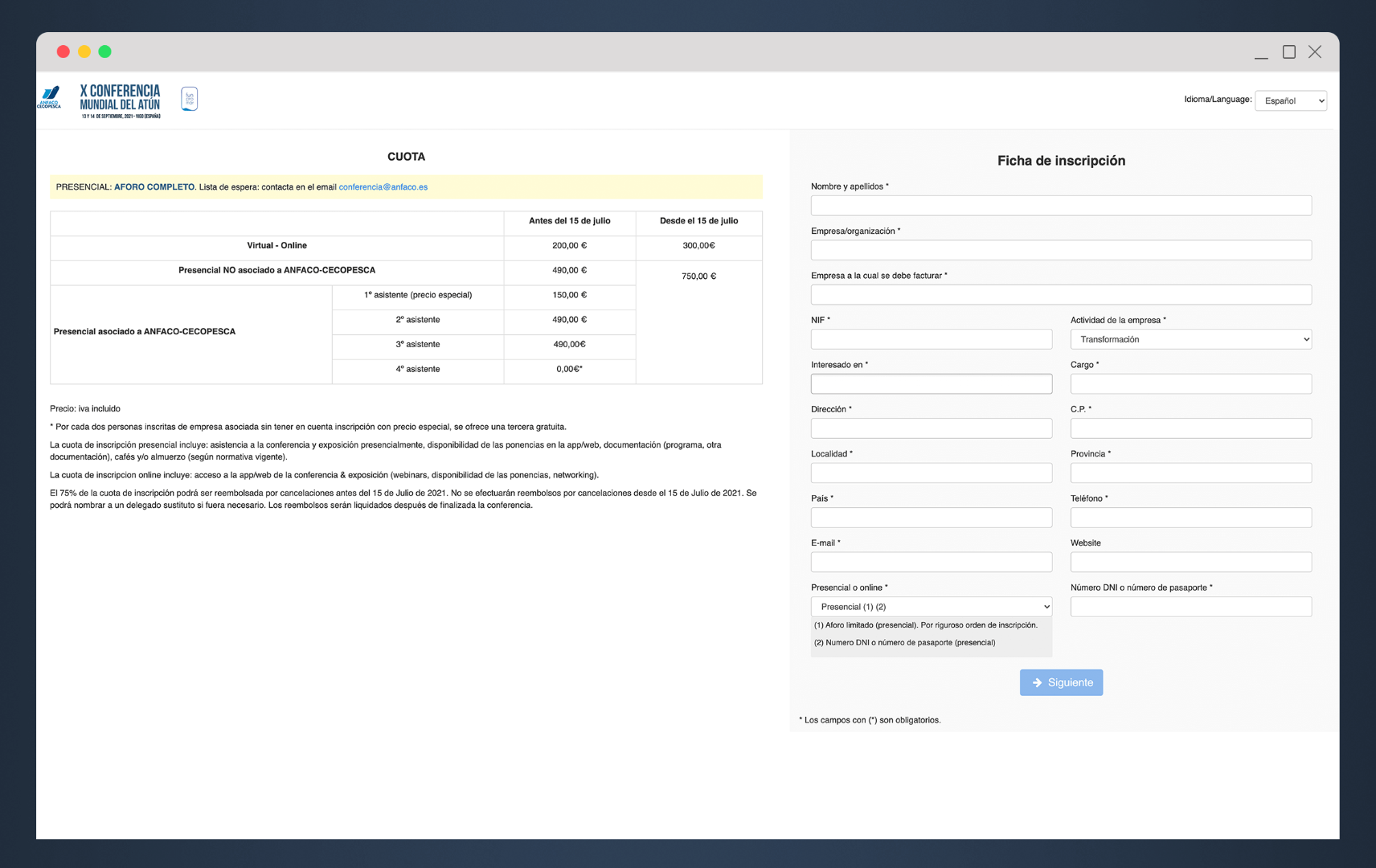Focus the Cargo input field
Viewport: 1376px width, 868px height.
[x=1191, y=384]
